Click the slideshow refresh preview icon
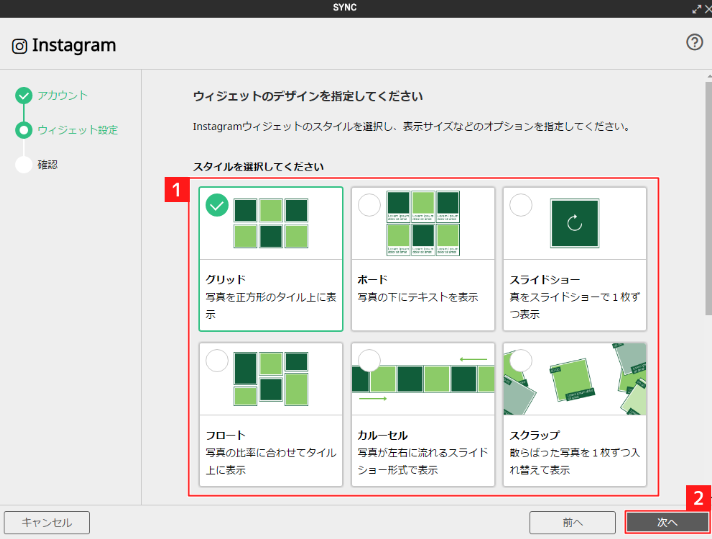 [574, 223]
